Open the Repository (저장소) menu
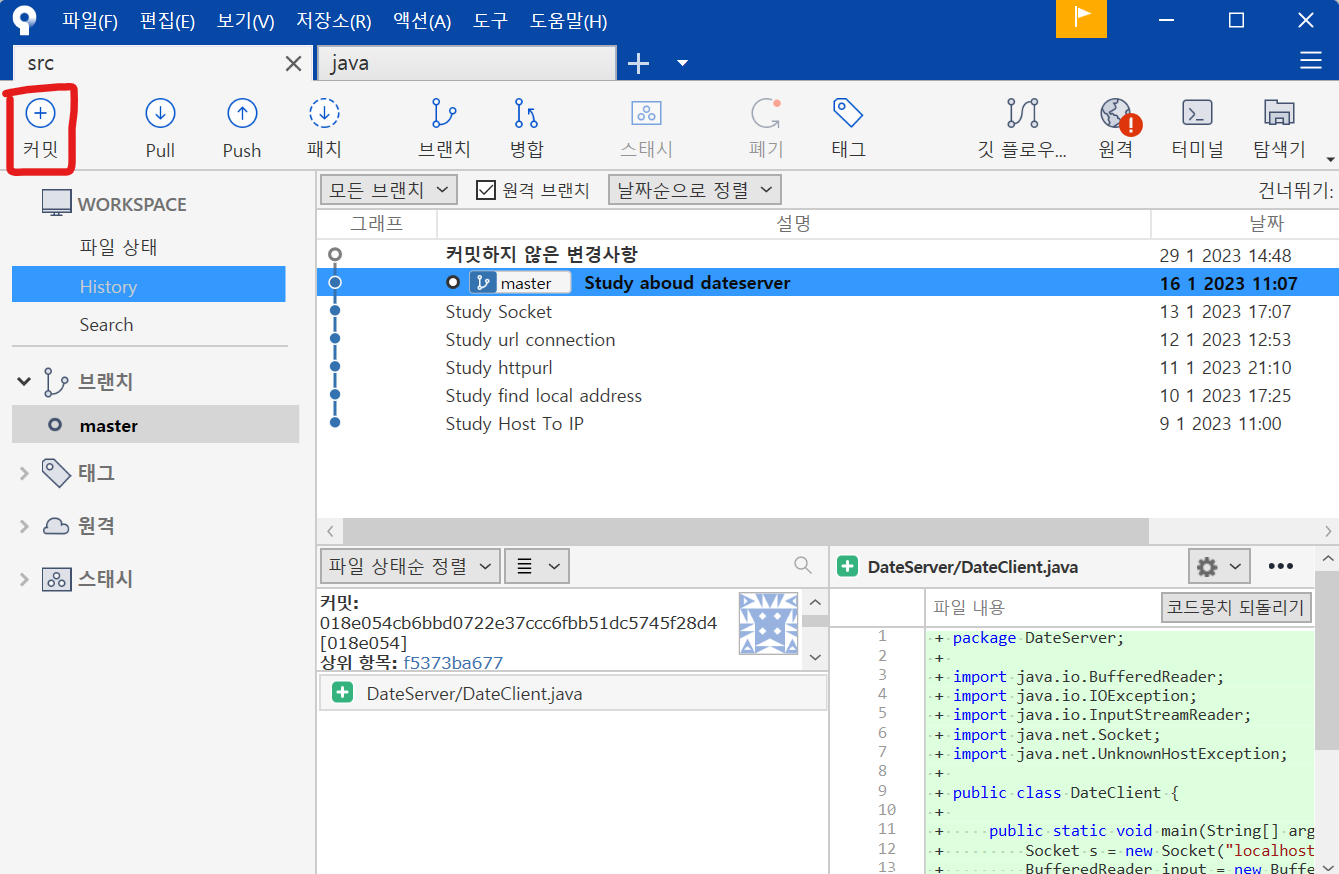Screen dimensions: 1339x874 333,21
